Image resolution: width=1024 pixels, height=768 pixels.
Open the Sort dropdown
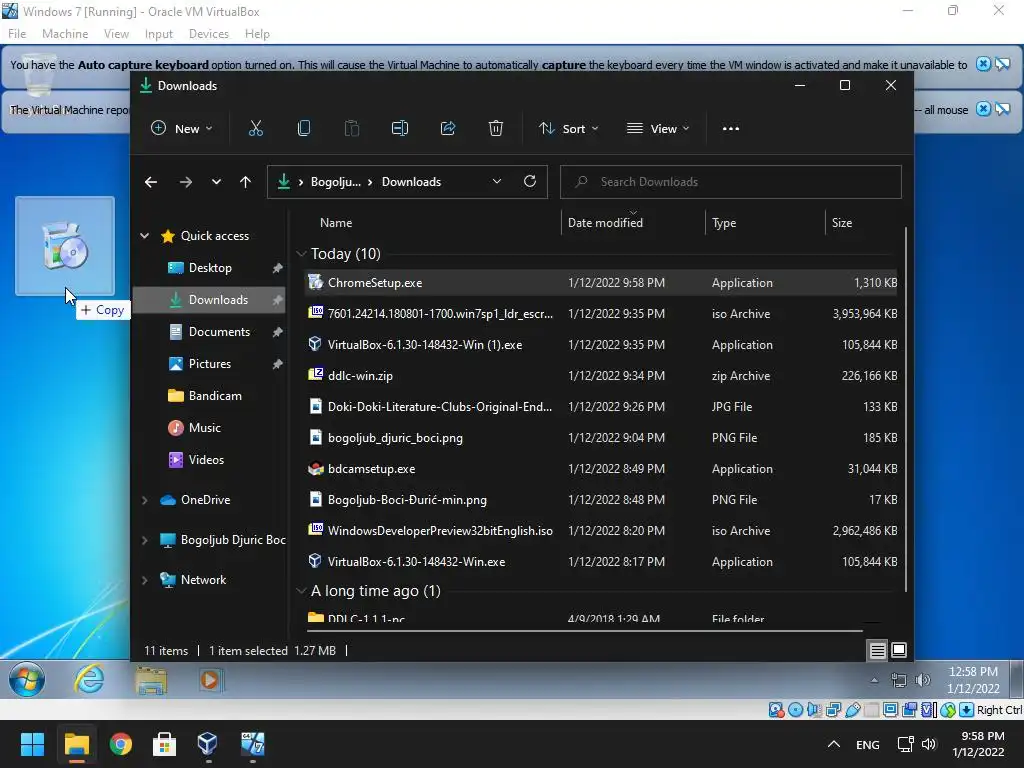pyautogui.click(x=568, y=129)
